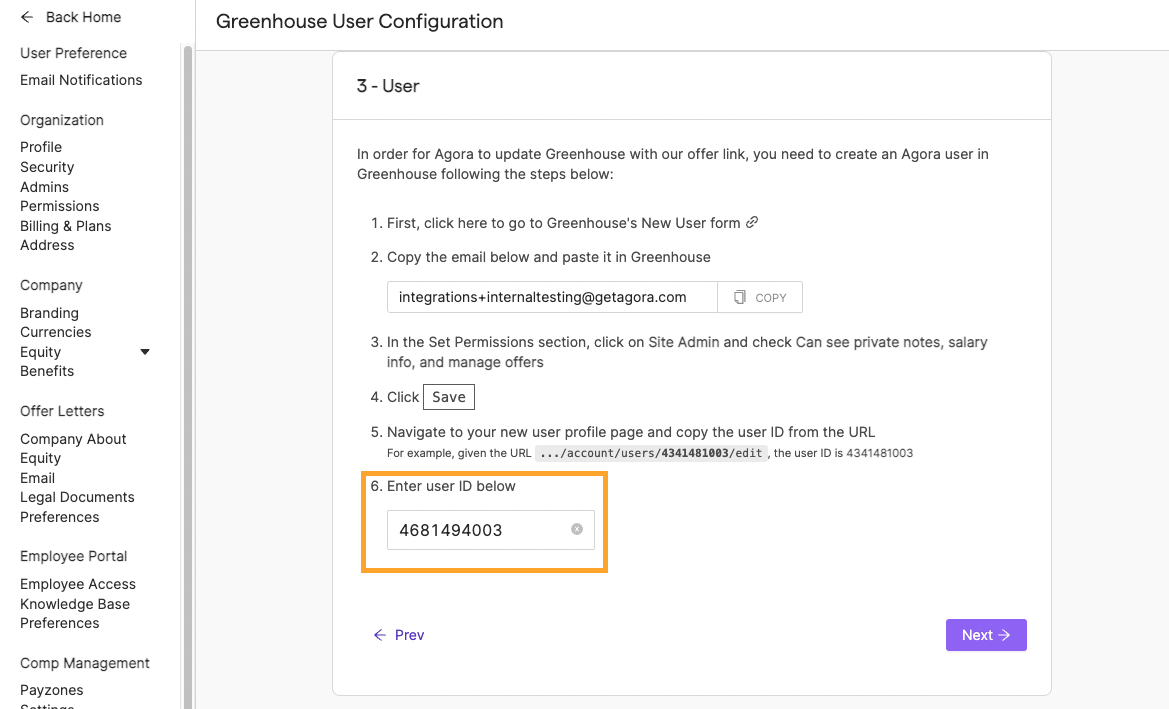Open Payzones under Comp Management
The height and width of the screenshot is (709, 1169).
click(51, 690)
